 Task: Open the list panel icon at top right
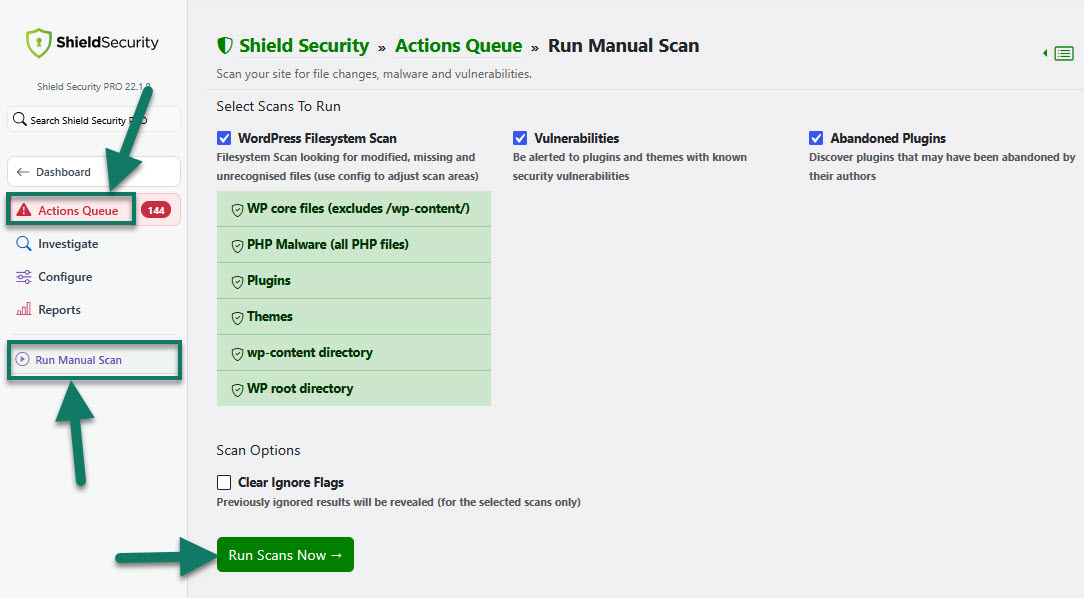coord(1064,53)
